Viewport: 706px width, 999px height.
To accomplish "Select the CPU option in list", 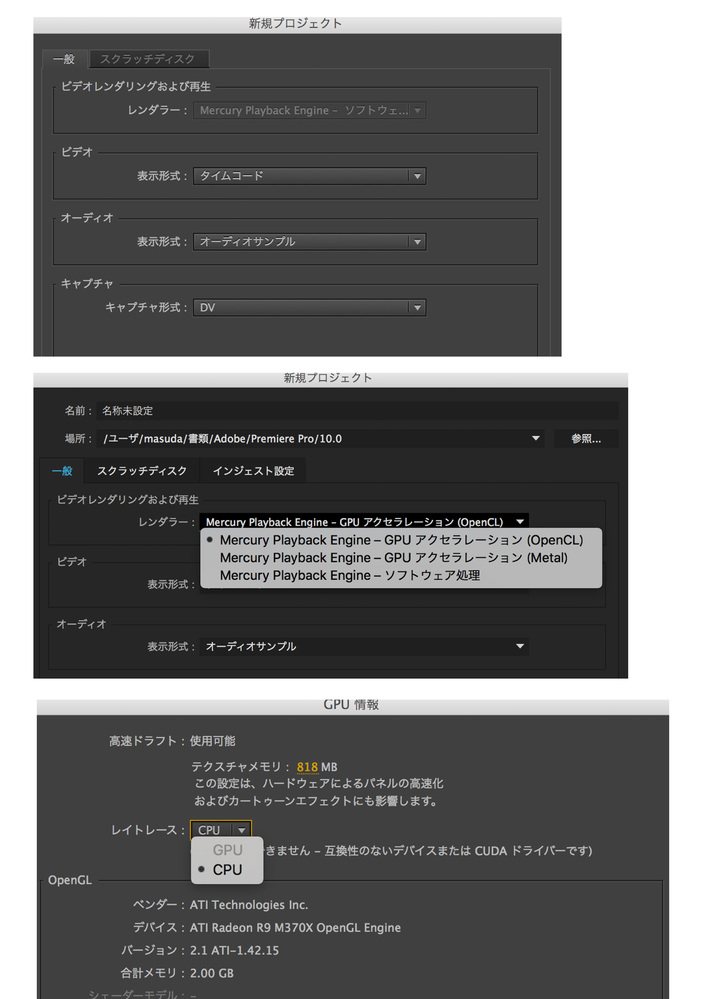I will coord(227,870).
